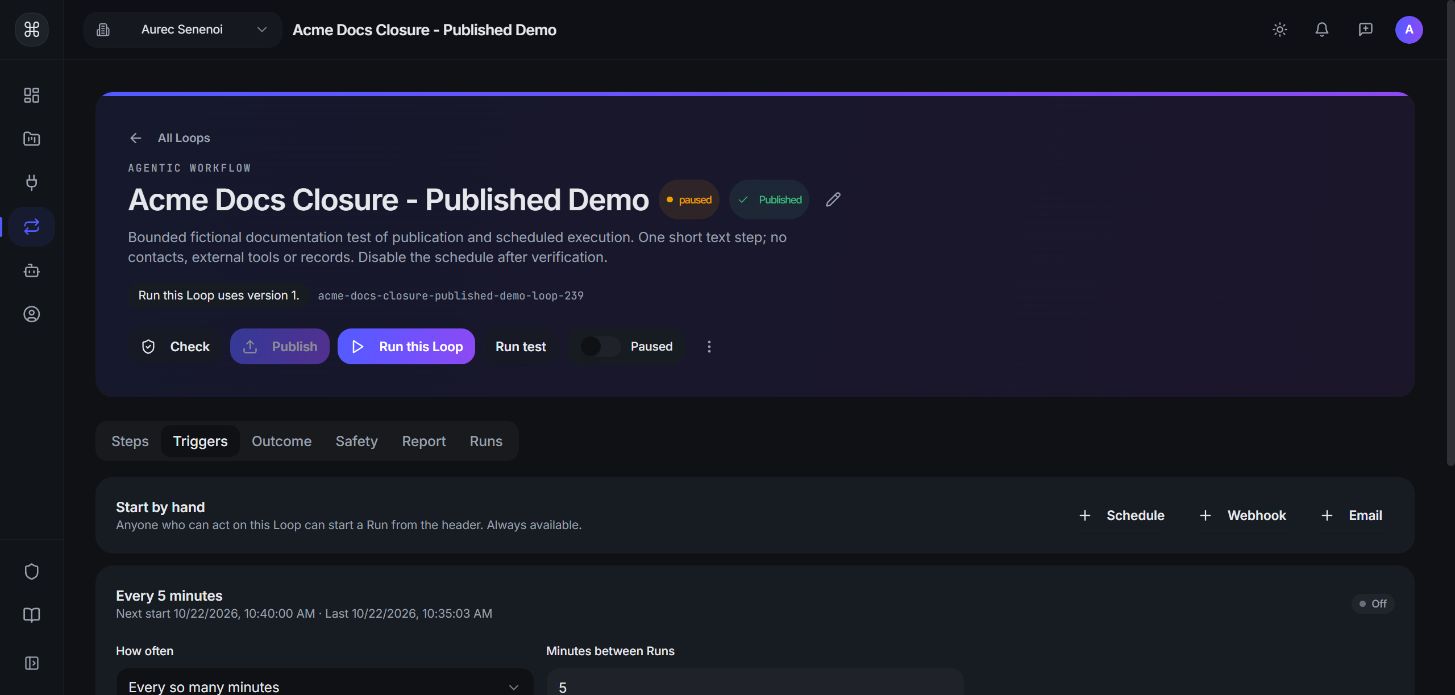1455x695 pixels.
Task: Toggle the Paused switch to resume the loop
Action: [x=601, y=346]
